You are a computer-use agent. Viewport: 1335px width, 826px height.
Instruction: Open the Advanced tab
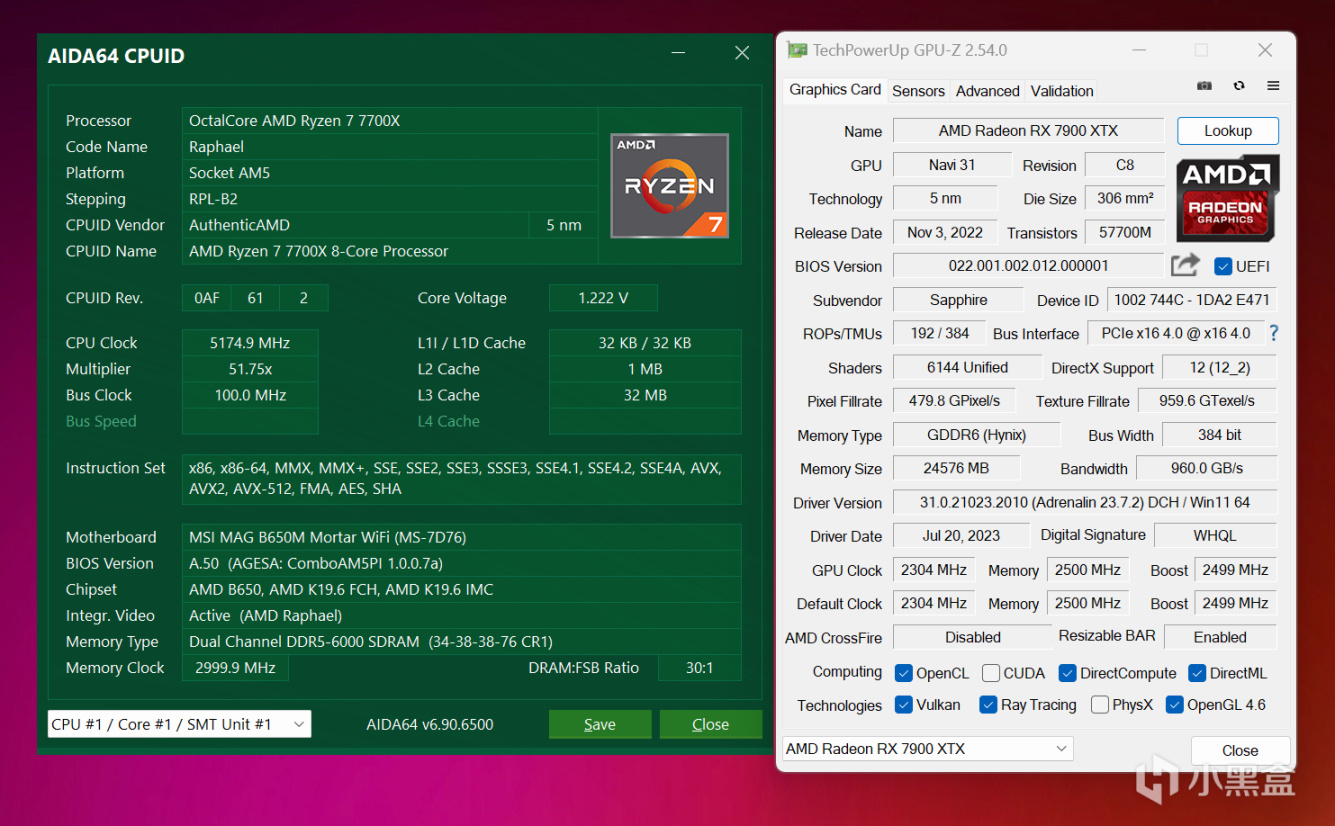[987, 91]
